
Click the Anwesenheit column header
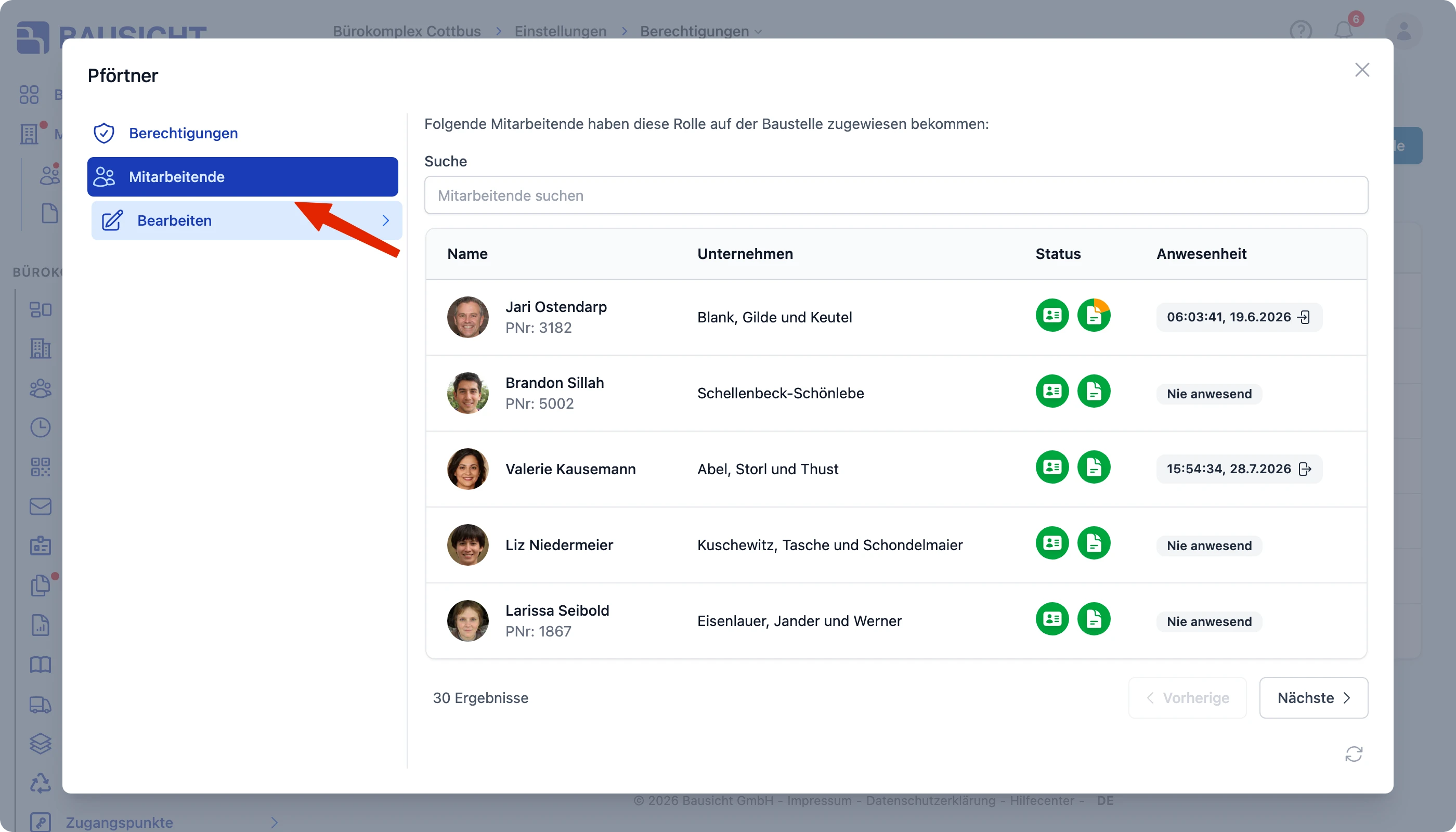1201,254
